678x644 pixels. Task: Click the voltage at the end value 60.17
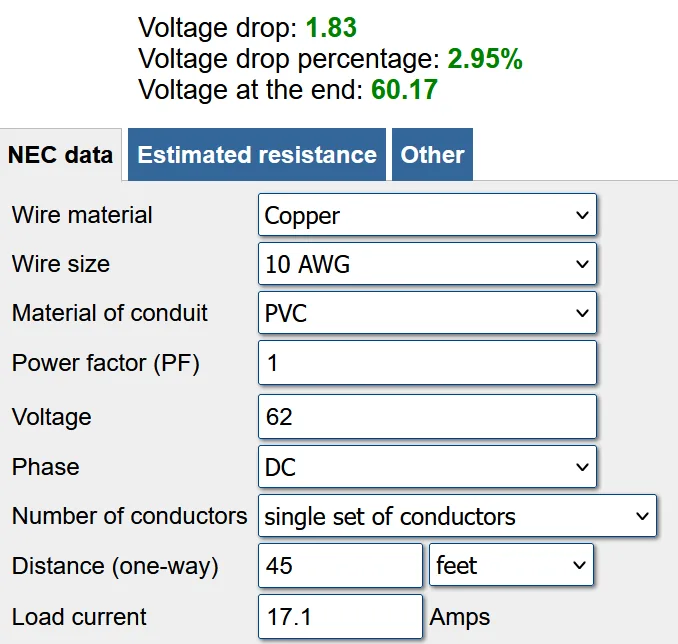tap(404, 90)
